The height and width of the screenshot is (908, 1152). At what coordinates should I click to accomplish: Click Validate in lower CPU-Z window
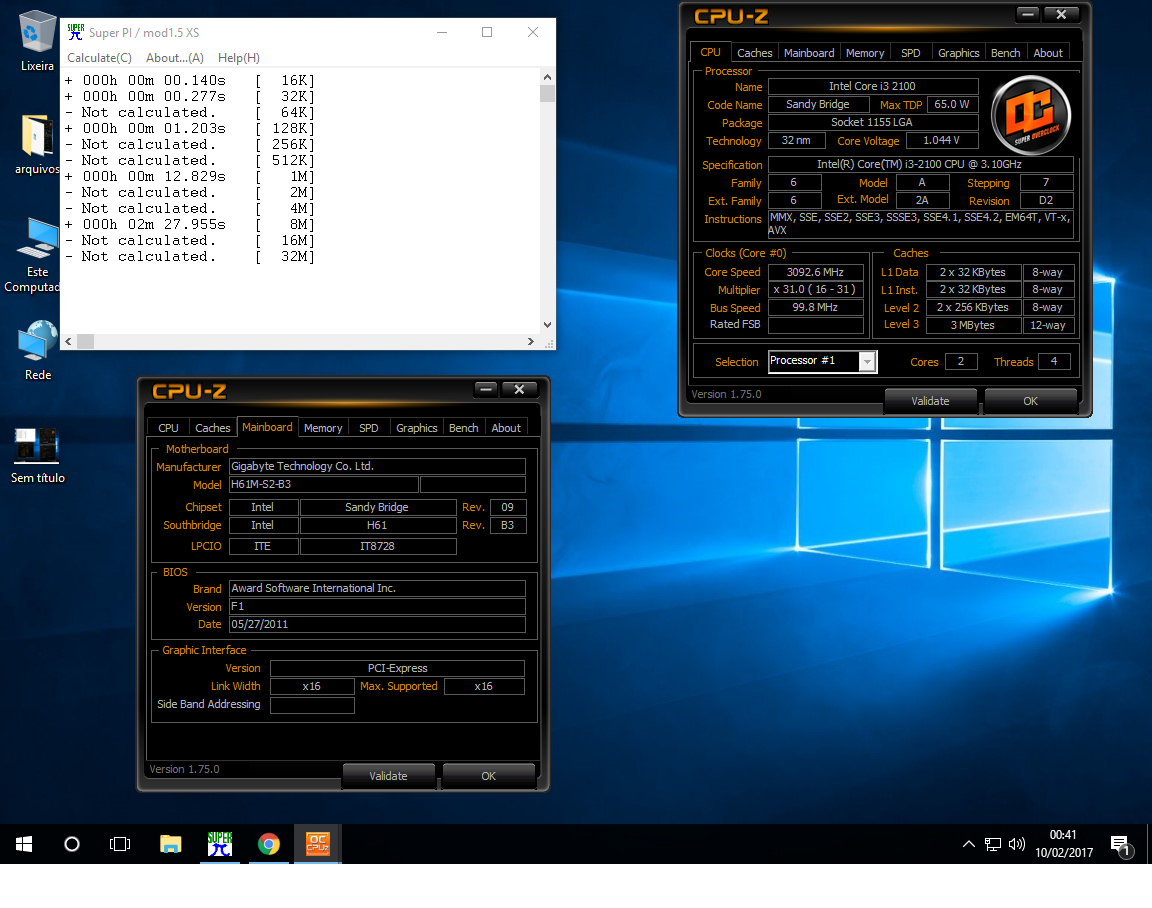tap(388, 776)
